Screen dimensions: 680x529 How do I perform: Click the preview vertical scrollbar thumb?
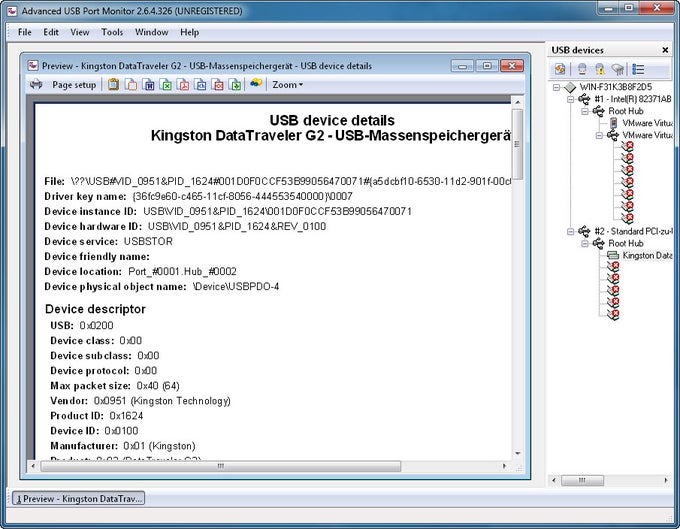[x=517, y=144]
